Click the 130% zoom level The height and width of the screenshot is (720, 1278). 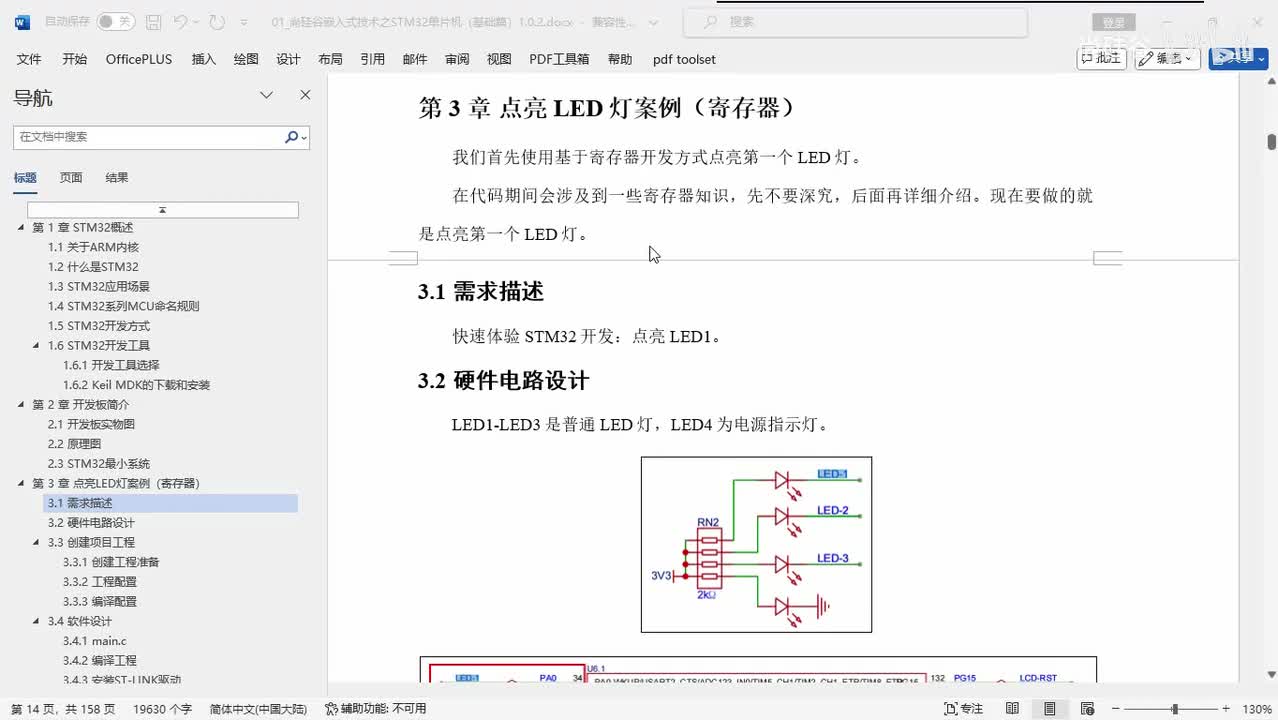point(1257,709)
